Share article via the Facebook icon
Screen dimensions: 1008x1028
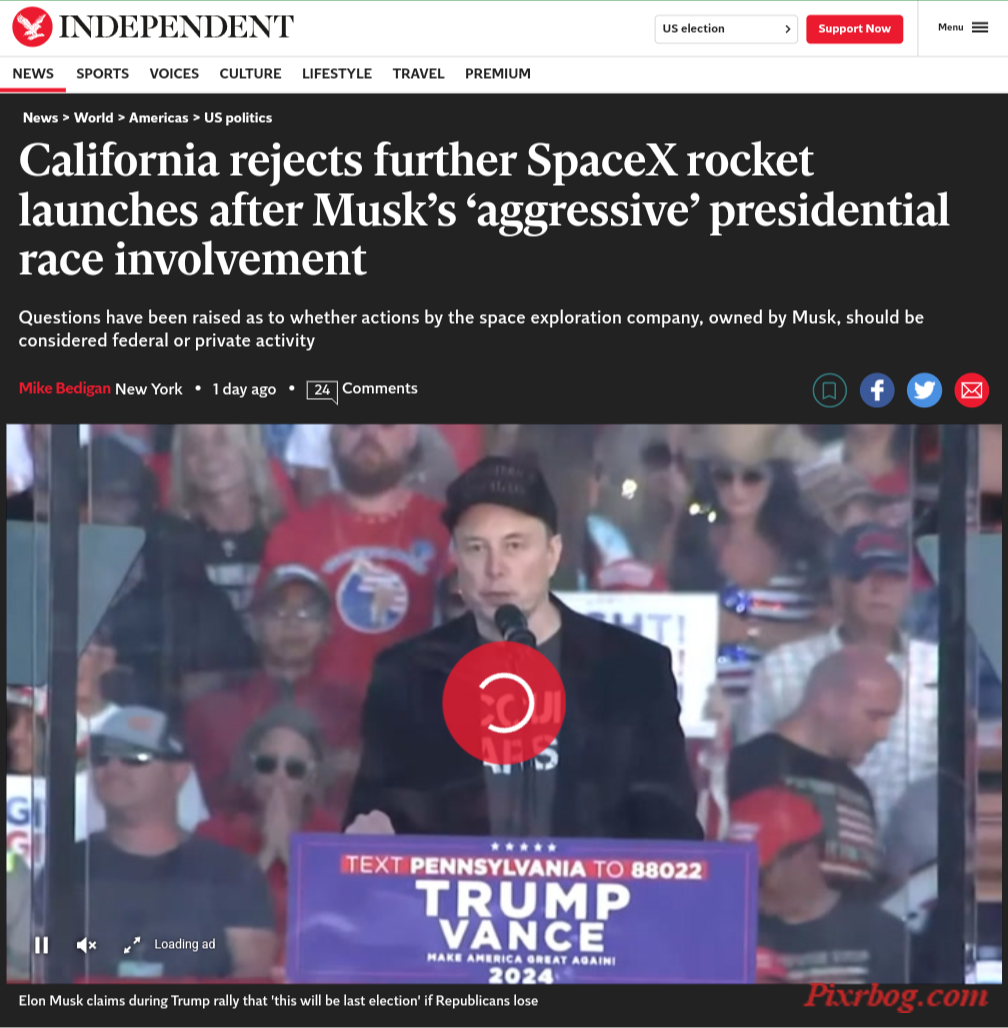877,391
